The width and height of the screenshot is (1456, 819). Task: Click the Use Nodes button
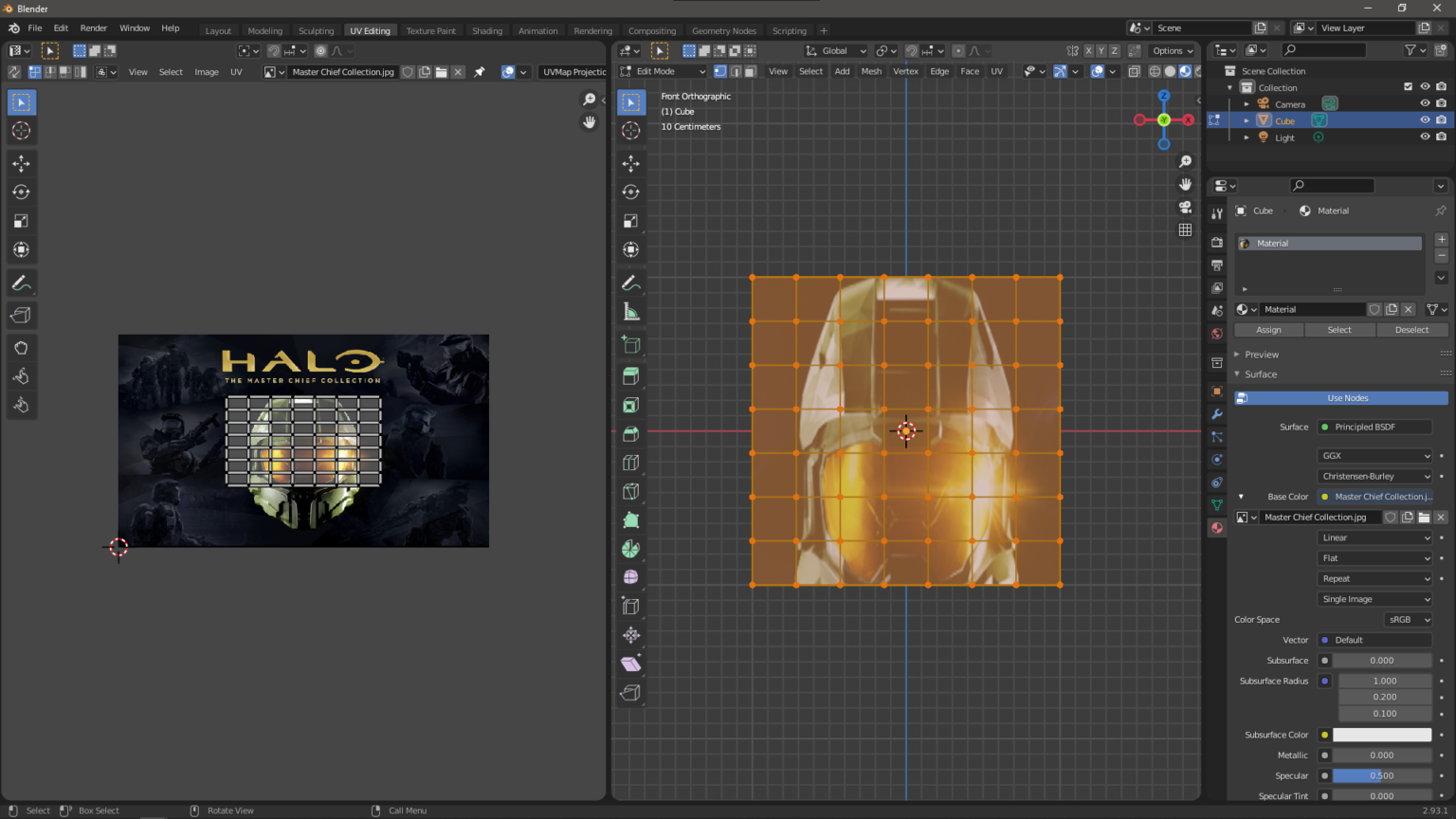[1339, 397]
